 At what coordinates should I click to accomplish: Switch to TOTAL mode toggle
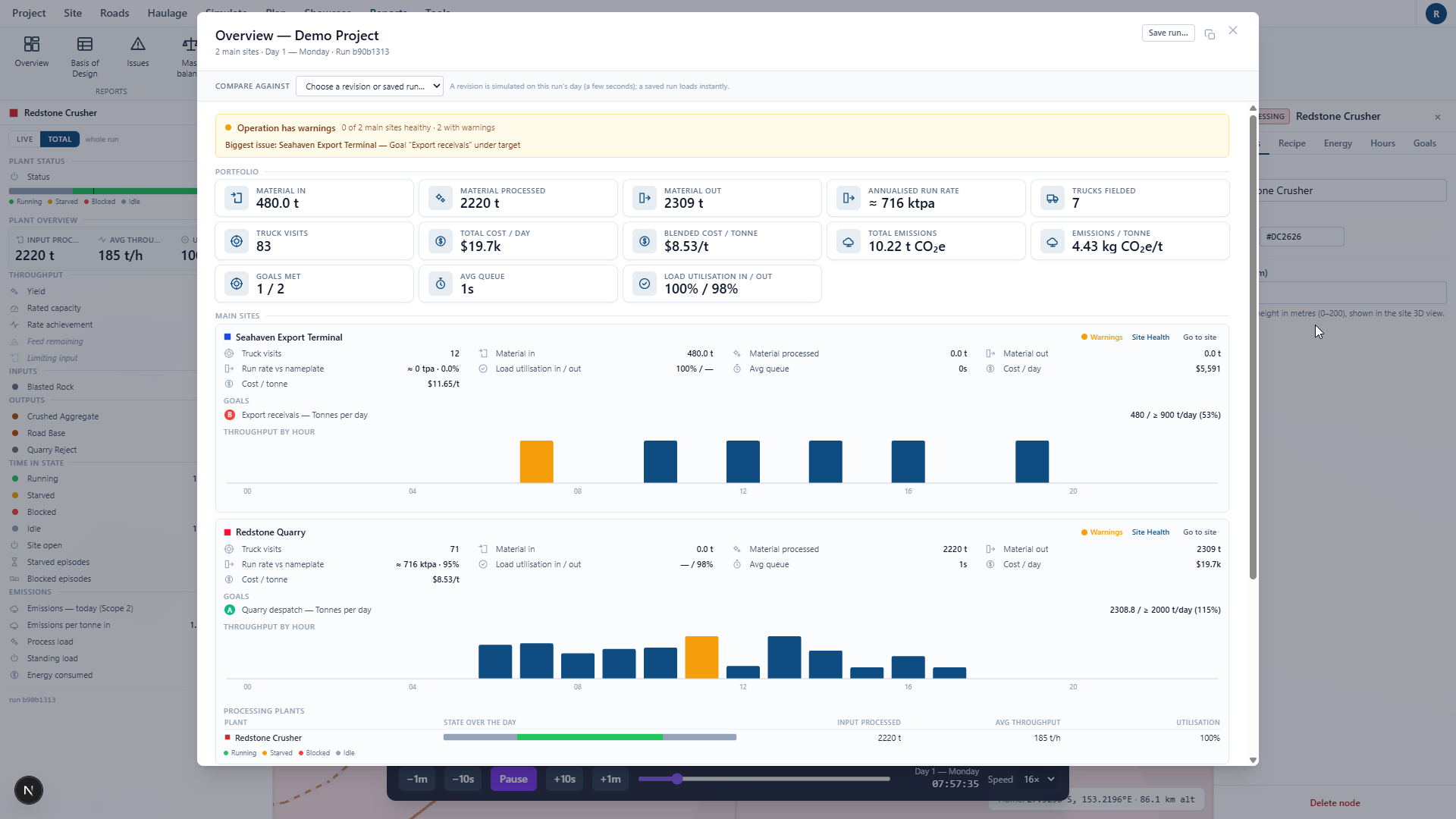(x=60, y=140)
